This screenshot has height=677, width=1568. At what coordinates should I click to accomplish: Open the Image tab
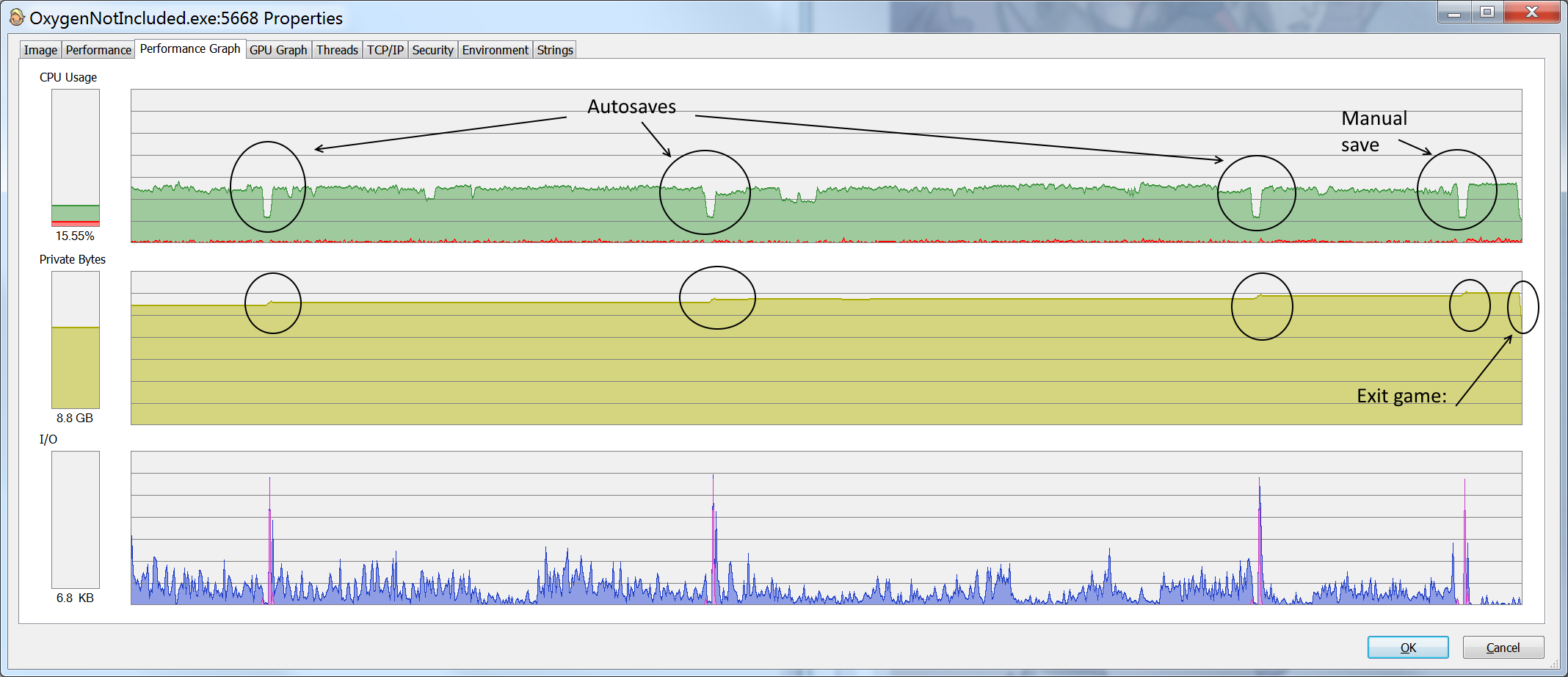[x=40, y=50]
